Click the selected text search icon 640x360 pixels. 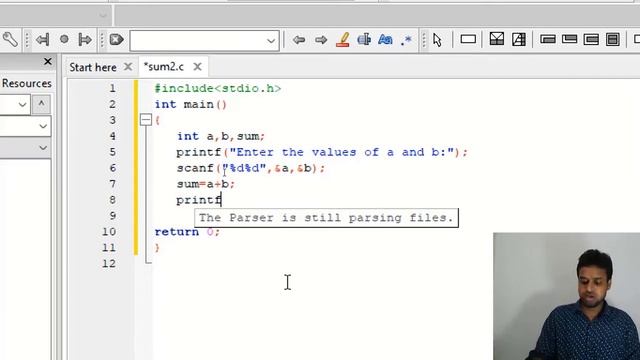click(x=364, y=40)
